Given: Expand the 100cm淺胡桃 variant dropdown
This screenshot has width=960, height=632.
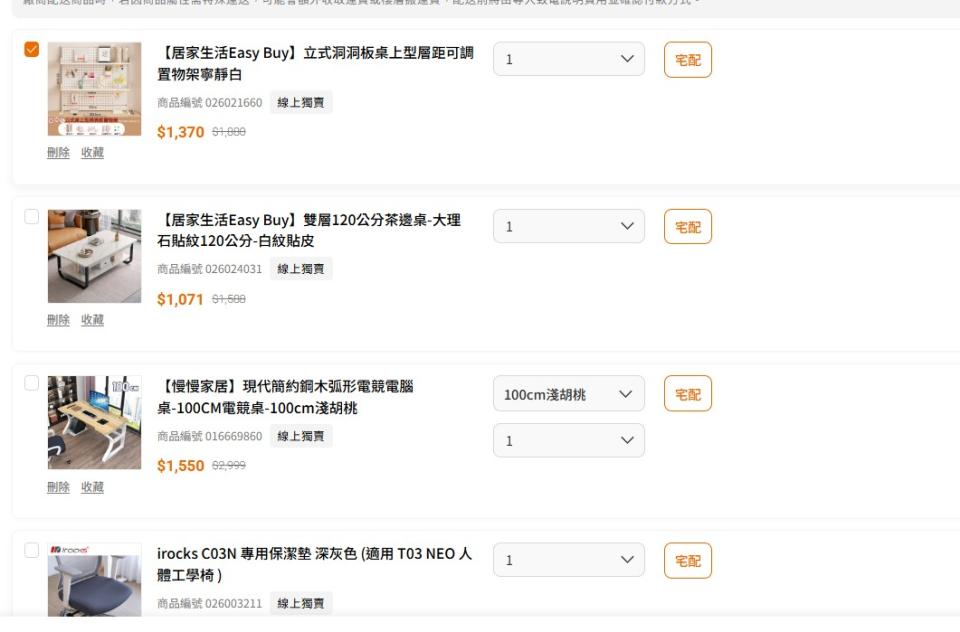Looking at the screenshot, I should (569, 394).
